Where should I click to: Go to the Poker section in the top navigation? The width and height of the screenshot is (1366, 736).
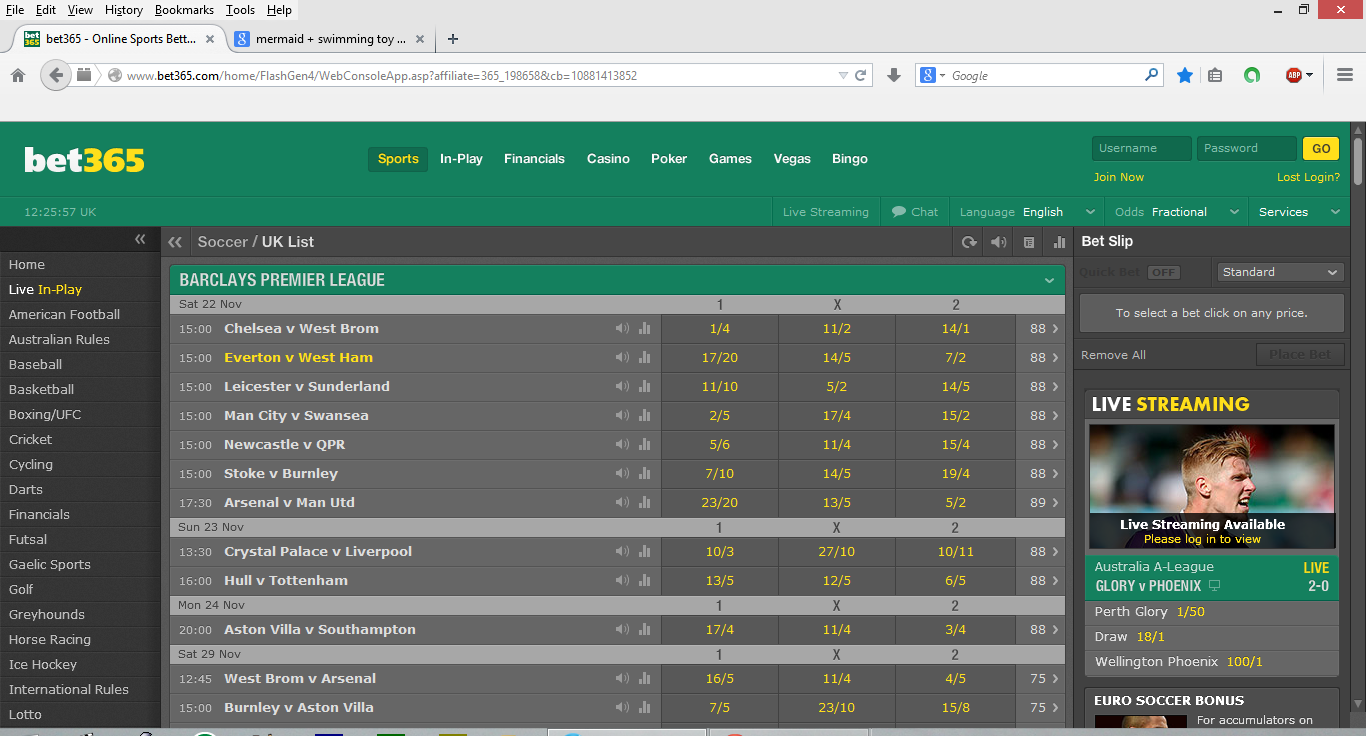[669, 159]
